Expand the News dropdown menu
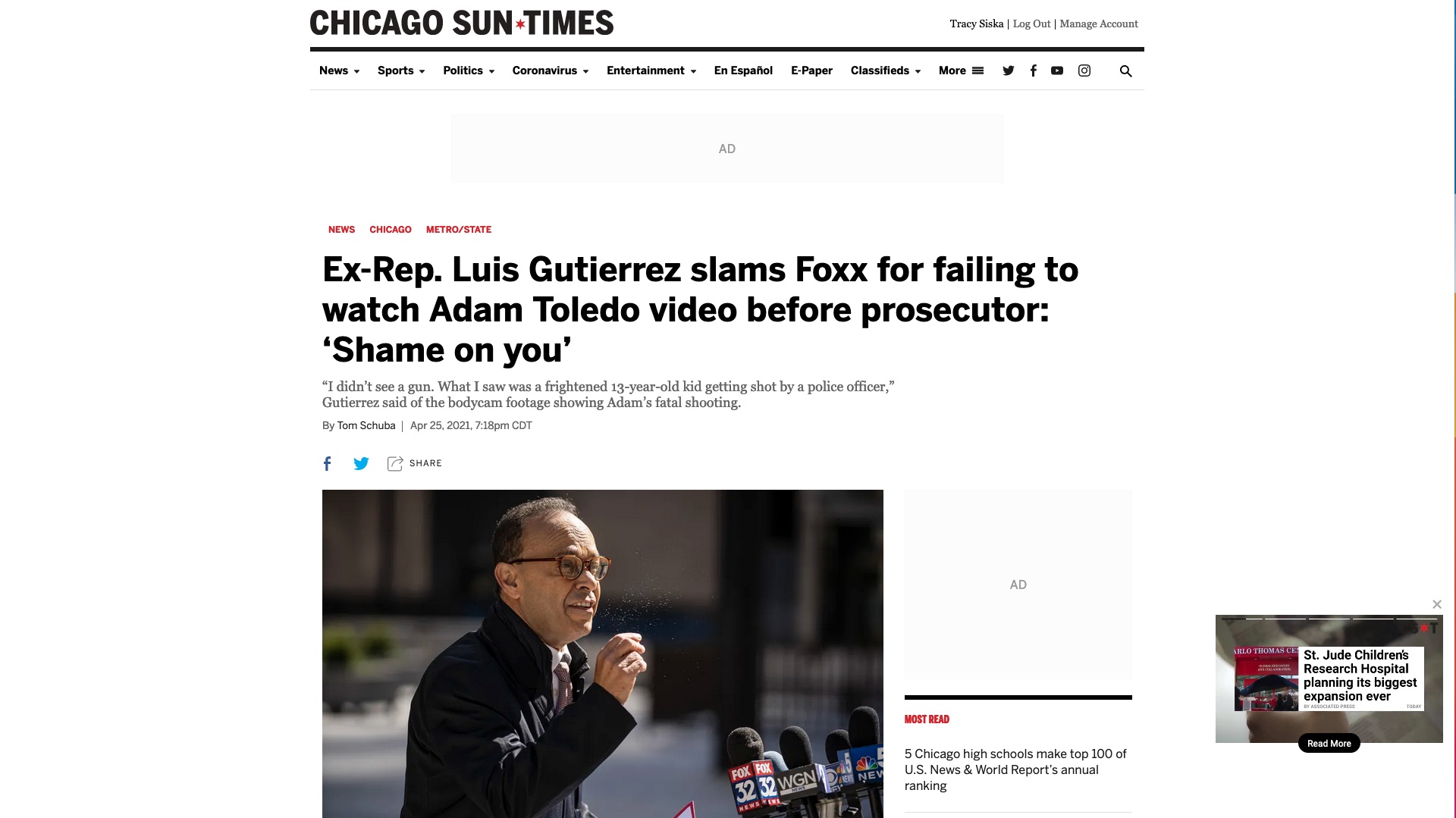The width and height of the screenshot is (1456, 818). pyautogui.click(x=339, y=71)
